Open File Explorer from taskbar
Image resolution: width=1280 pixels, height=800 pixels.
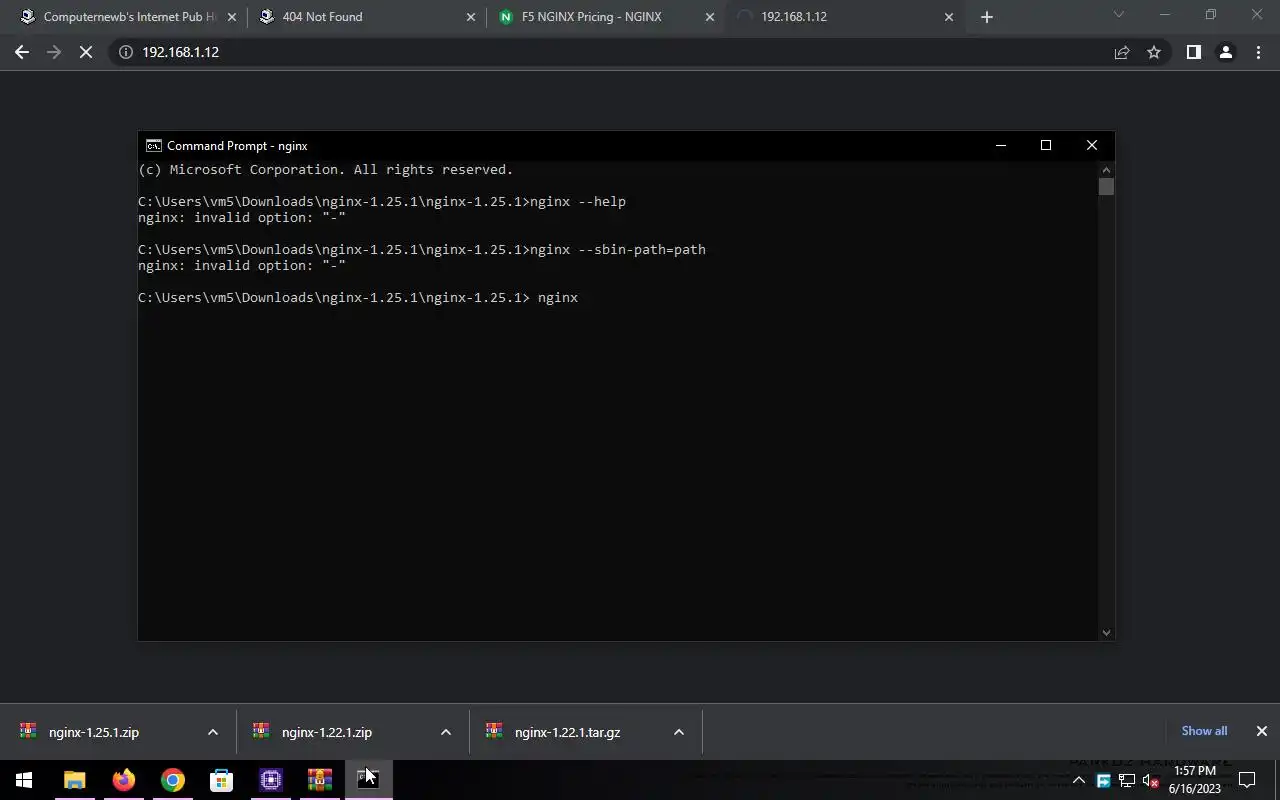pyautogui.click(x=75, y=780)
